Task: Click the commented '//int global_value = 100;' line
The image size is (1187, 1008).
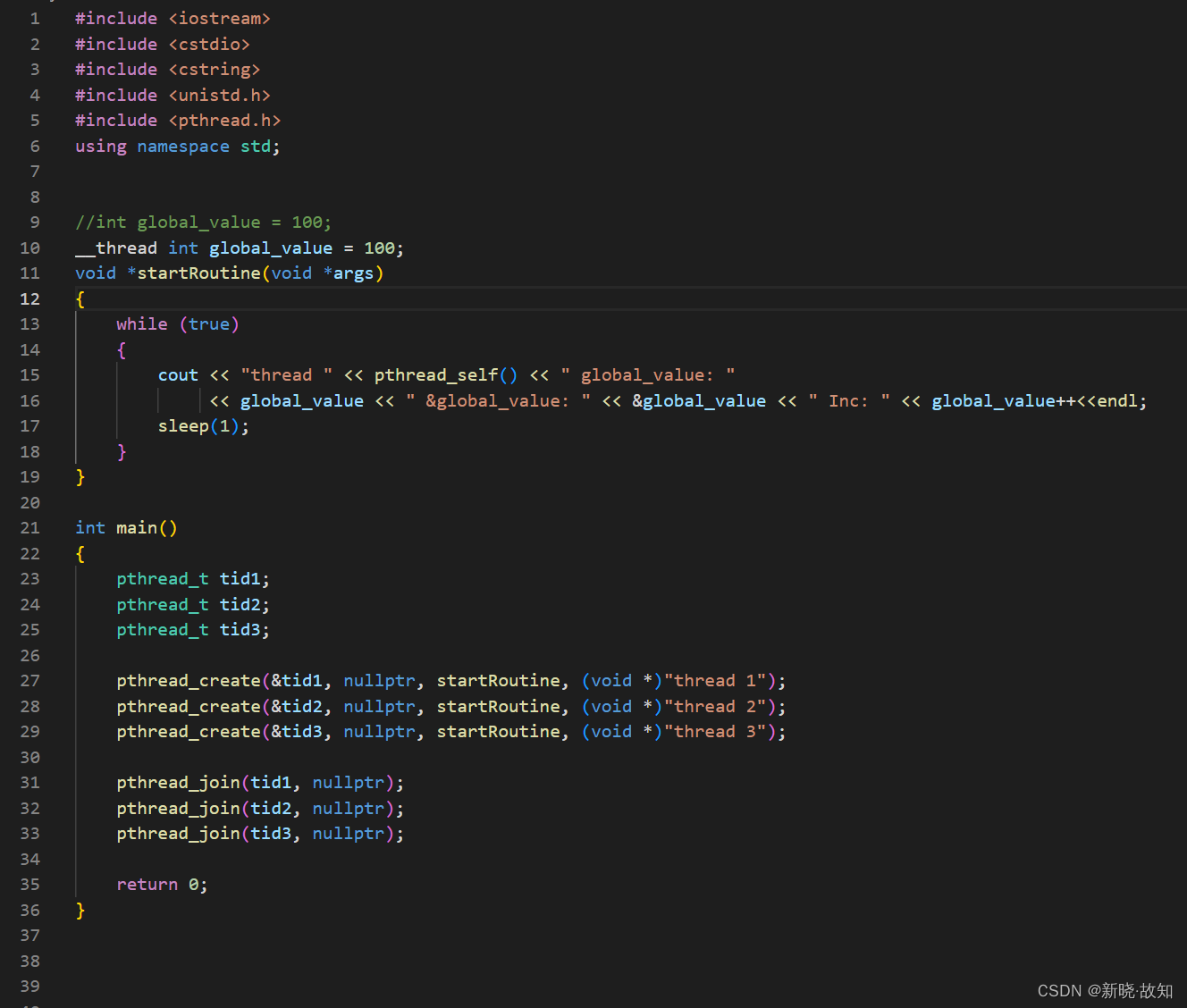Action: click(203, 223)
